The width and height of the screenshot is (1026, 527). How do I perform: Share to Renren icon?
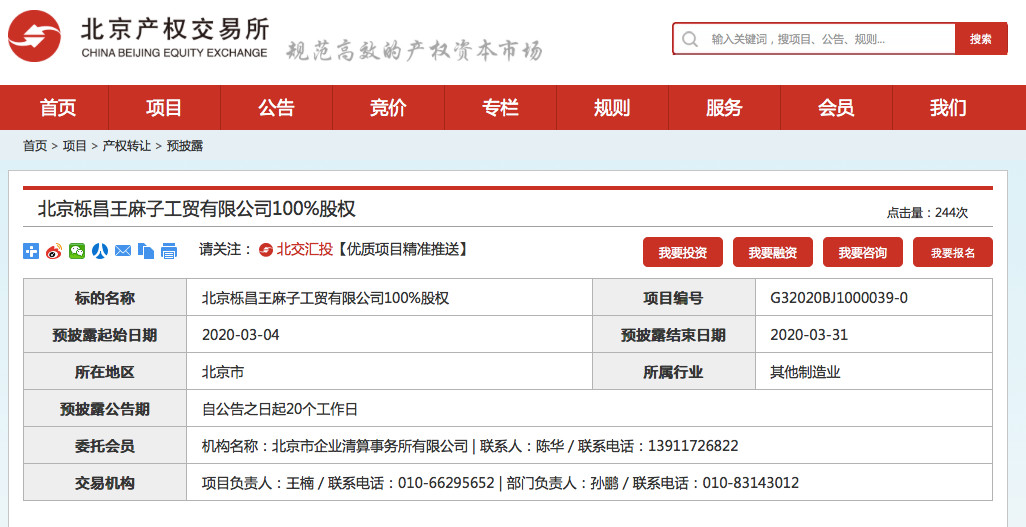tap(99, 251)
